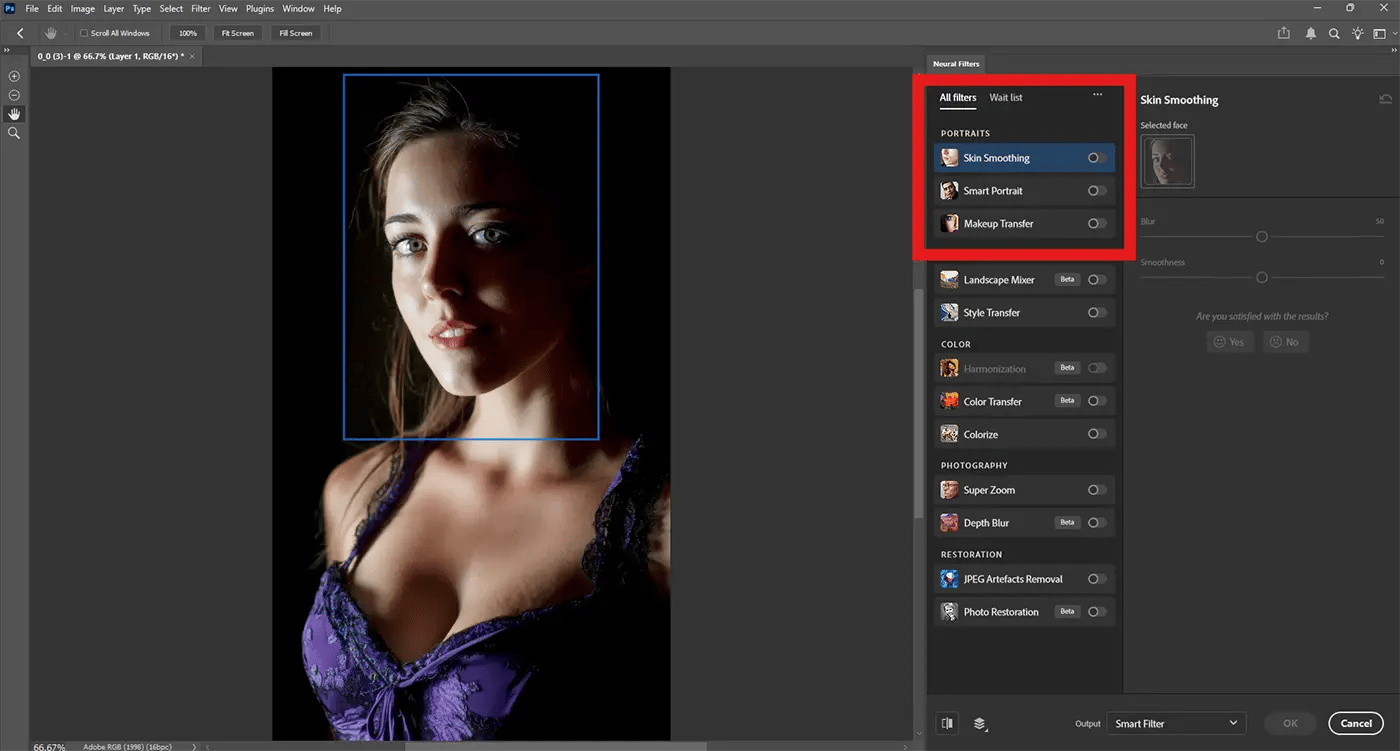Screen dimensions: 1400x751
Task: Open the Discover lightbulb panel
Action: point(1357,33)
